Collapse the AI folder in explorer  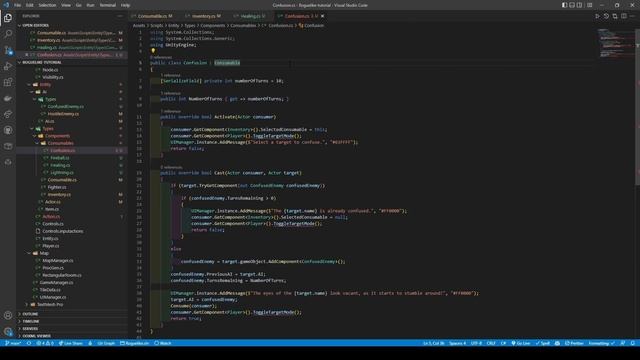(44, 92)
